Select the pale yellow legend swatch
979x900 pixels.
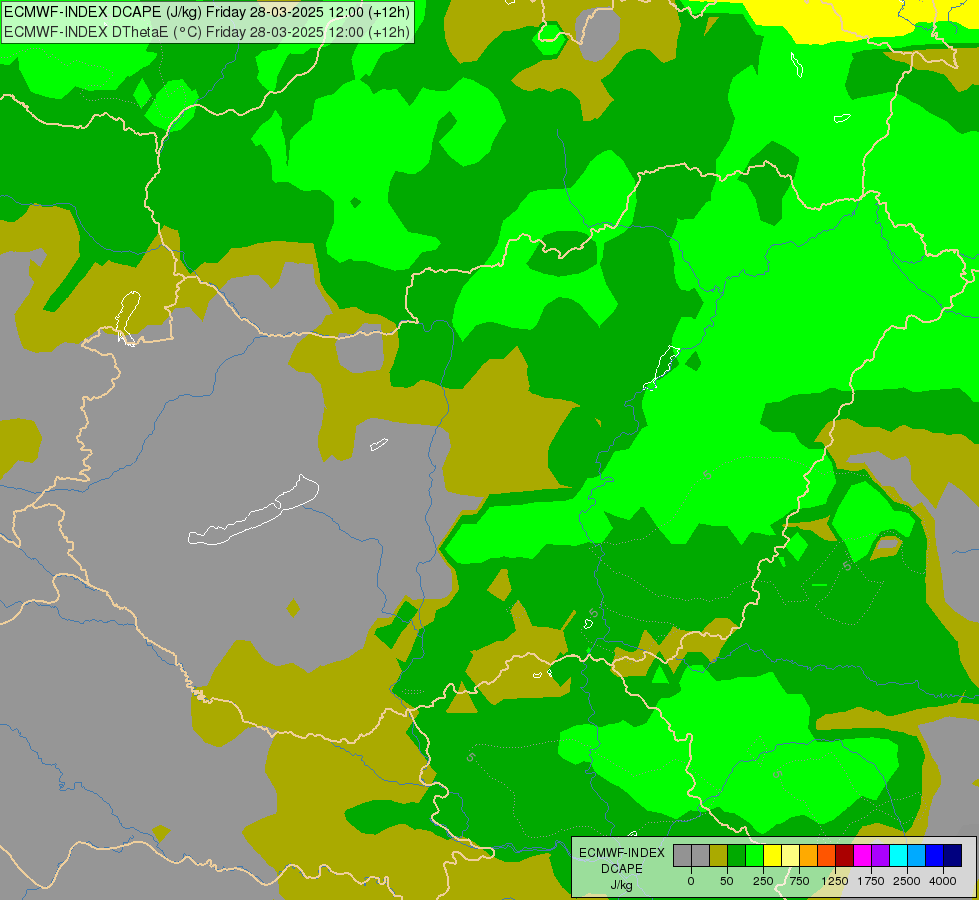pos(790,855)
